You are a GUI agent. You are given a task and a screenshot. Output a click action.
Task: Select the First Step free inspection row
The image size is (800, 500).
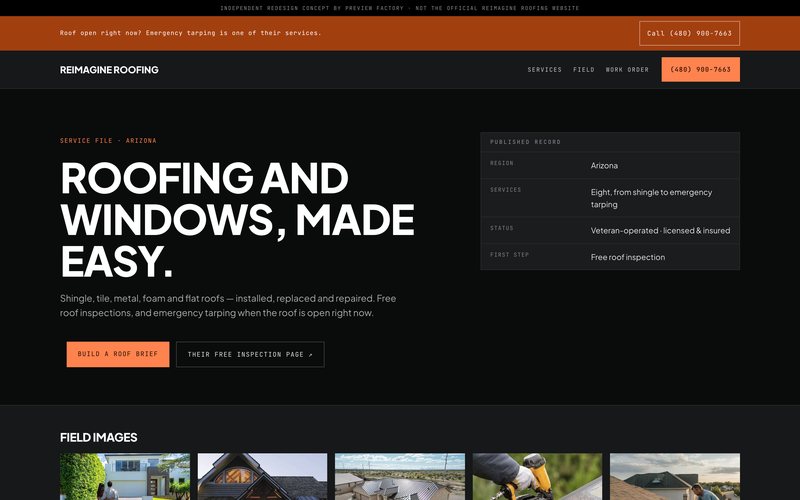pyautogui.click(x=610, y=257)
